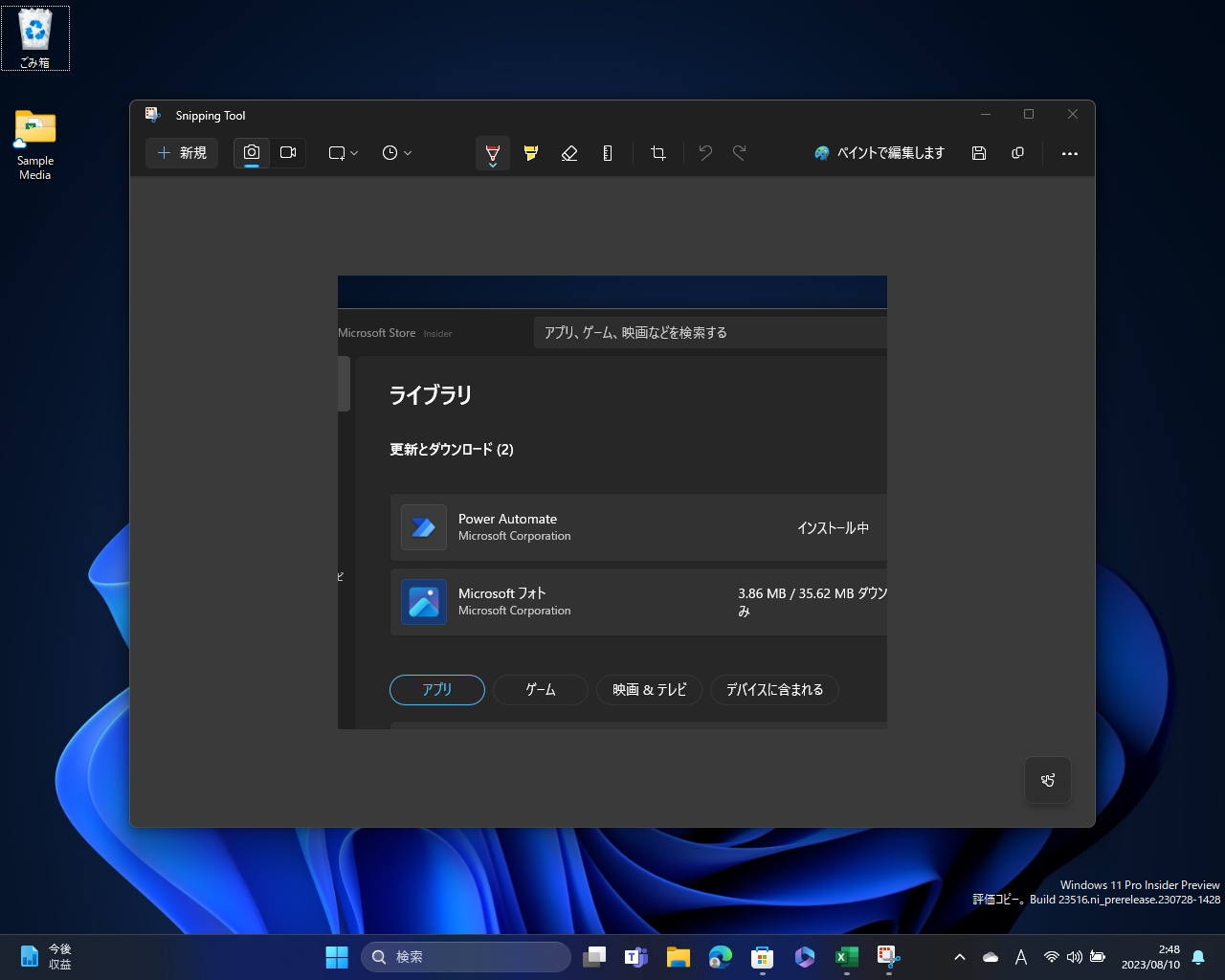Open the ruler tool
The image size is (1225, 980).
click(x=608, y=153)
